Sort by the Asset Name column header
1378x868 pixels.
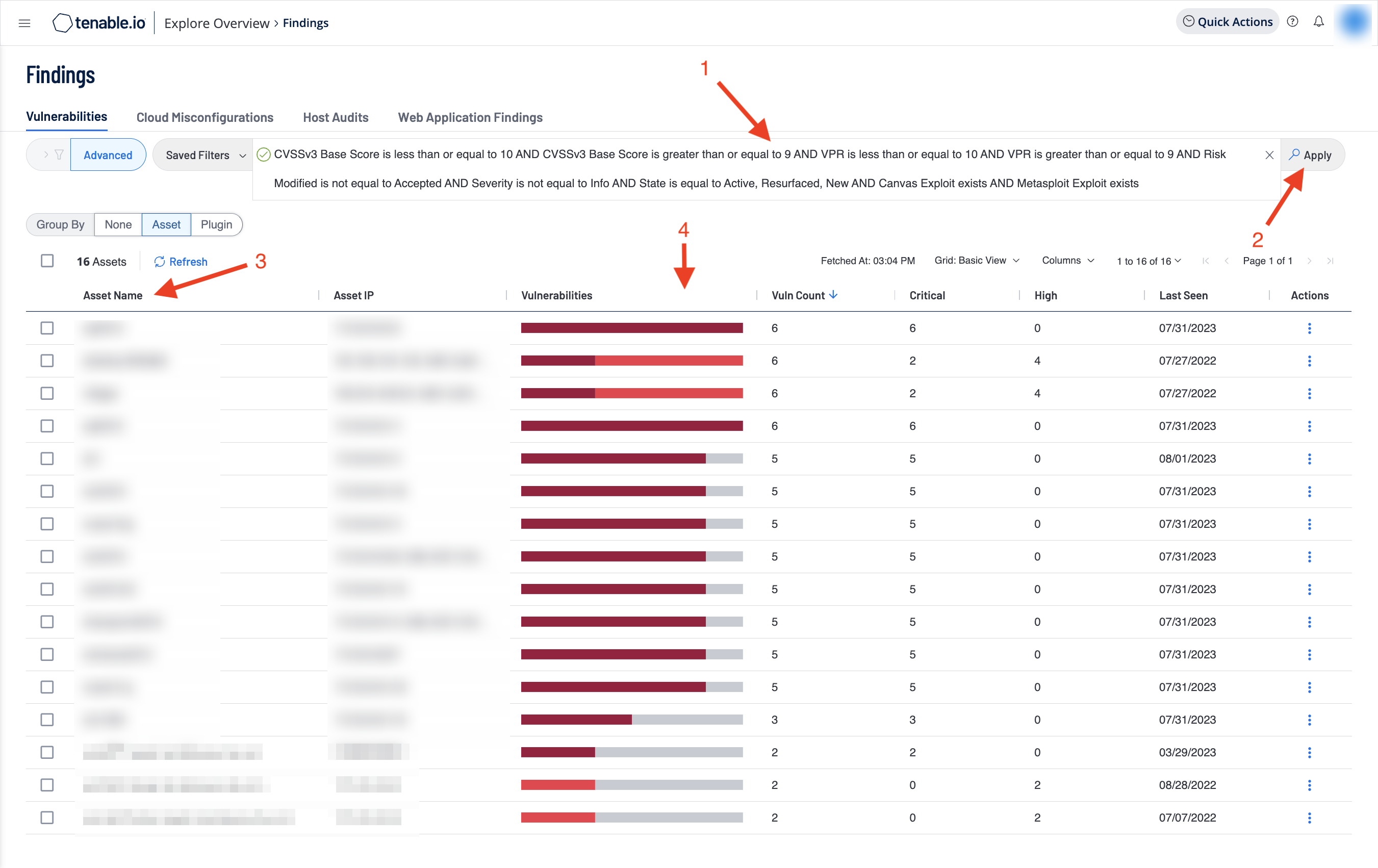[113, 295]
